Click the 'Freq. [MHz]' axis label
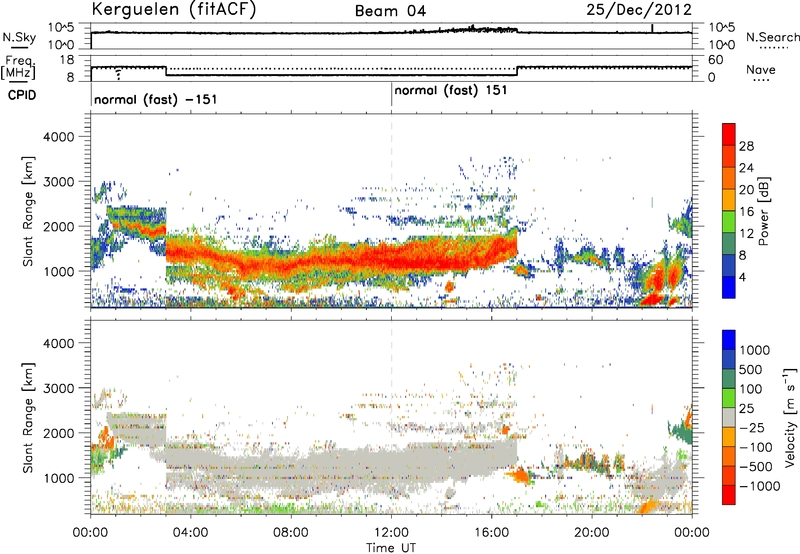Image resolution: width=800 pixels, height=554 pixels. click(19, 68)
